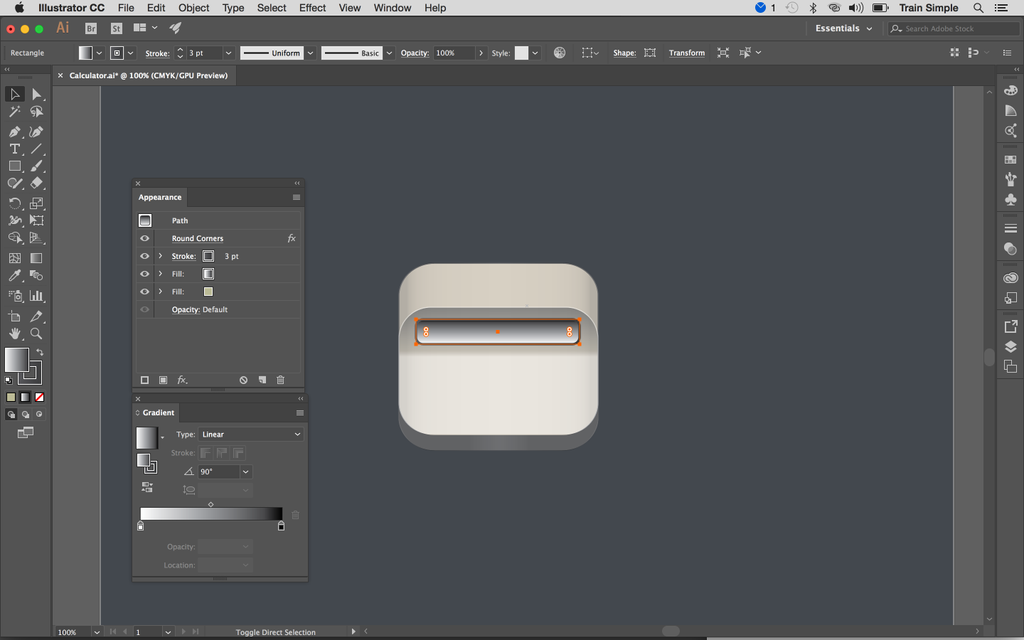Open the Effect menu
This screenshot has height=640, width=1024.
[312, 8]
